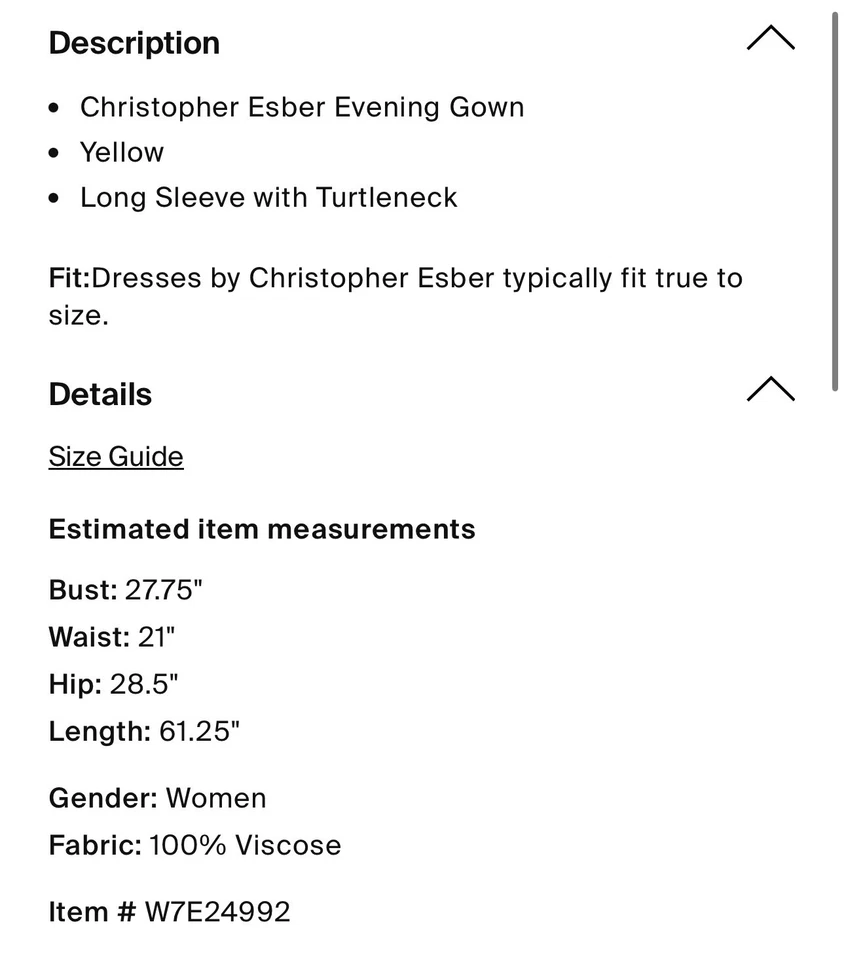Click the vertical page scrollbar
844x960 pixels.
coord(835,200)
